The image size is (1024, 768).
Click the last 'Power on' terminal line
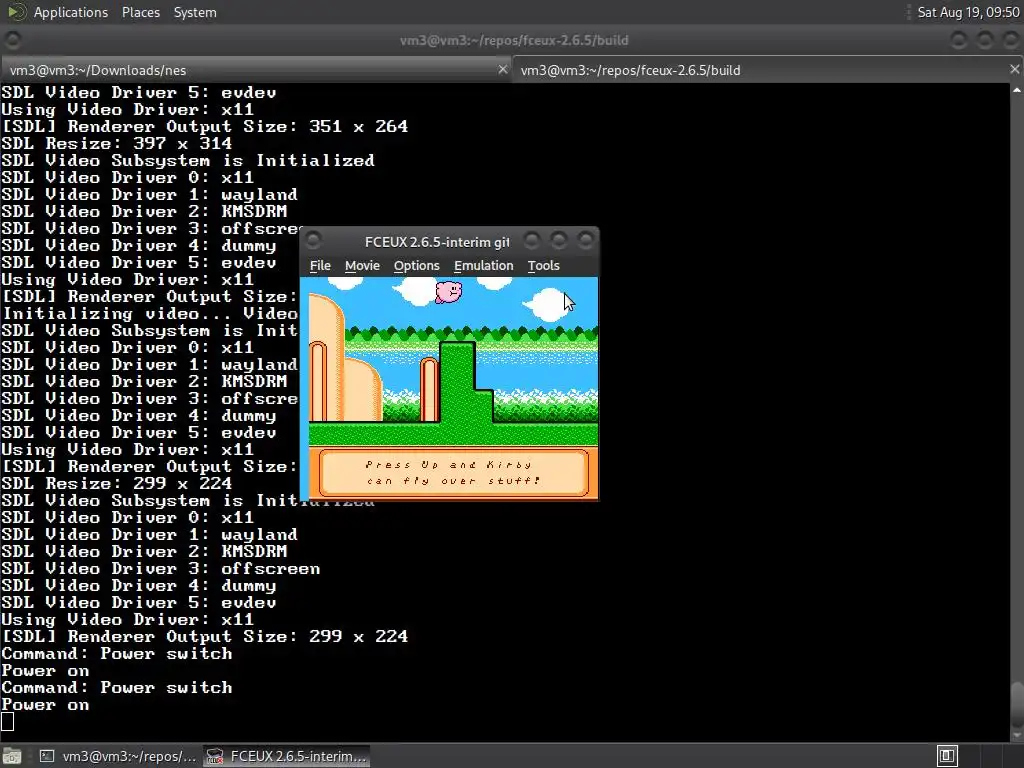(45, 705)
